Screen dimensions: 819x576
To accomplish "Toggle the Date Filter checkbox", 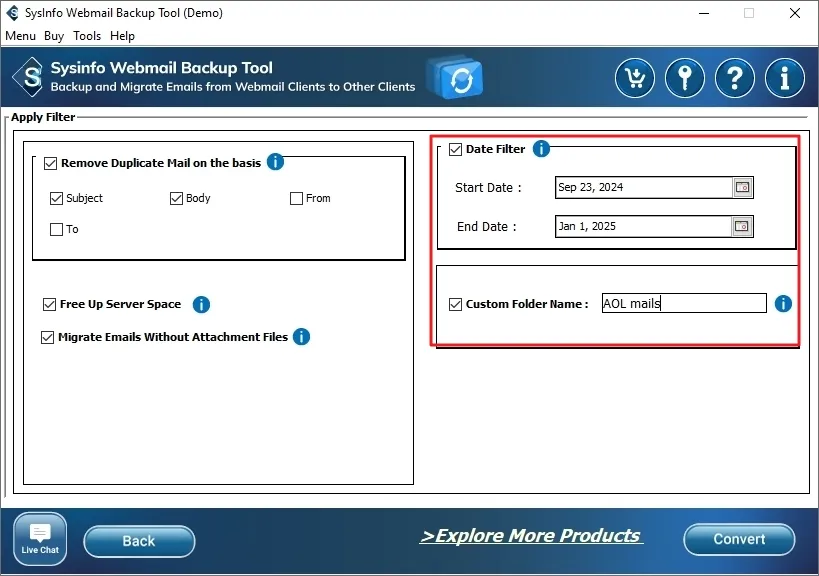I will coord(455,150).
